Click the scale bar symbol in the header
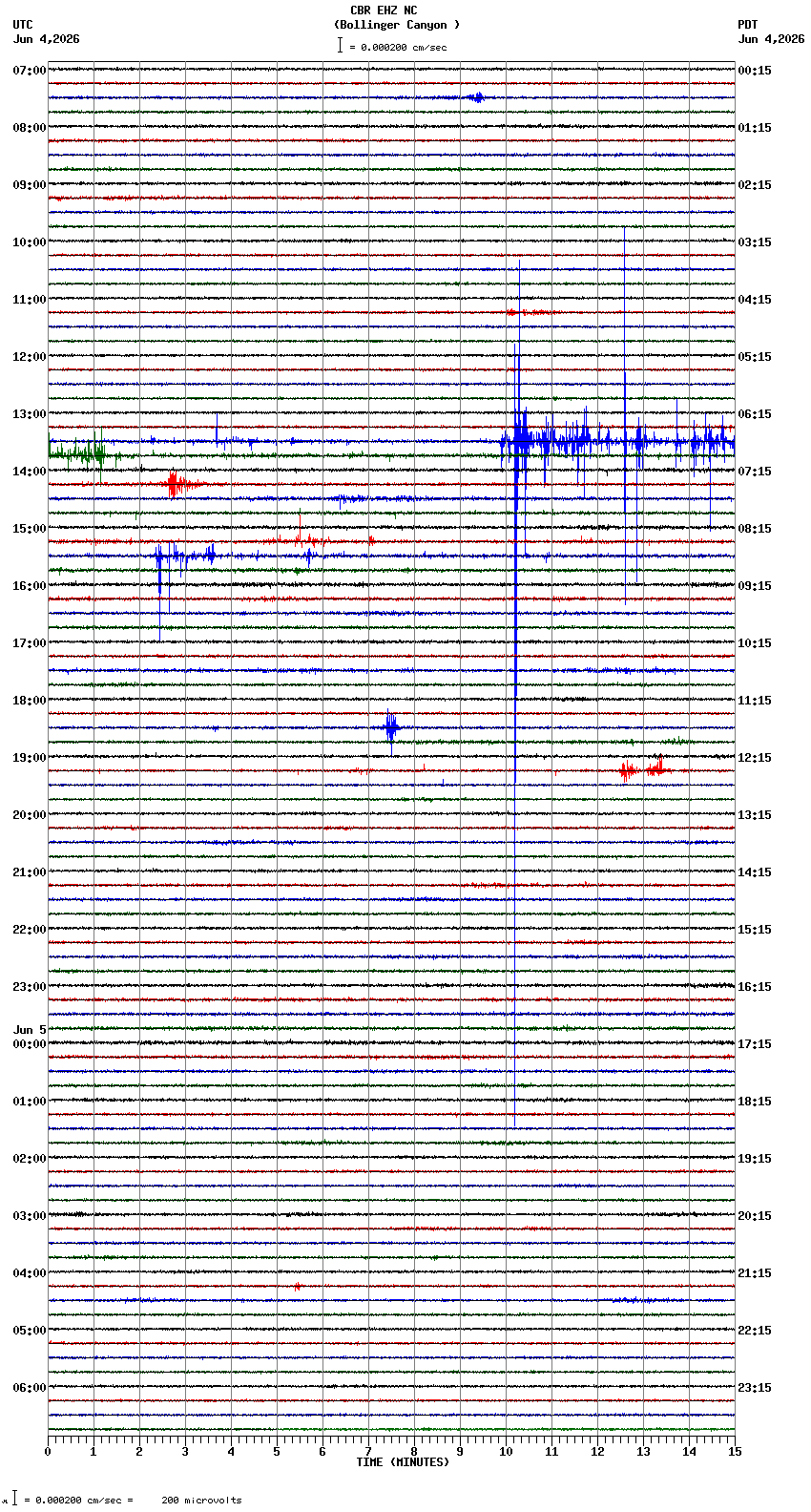This screenshot has height=1512, width=811. 340,45
